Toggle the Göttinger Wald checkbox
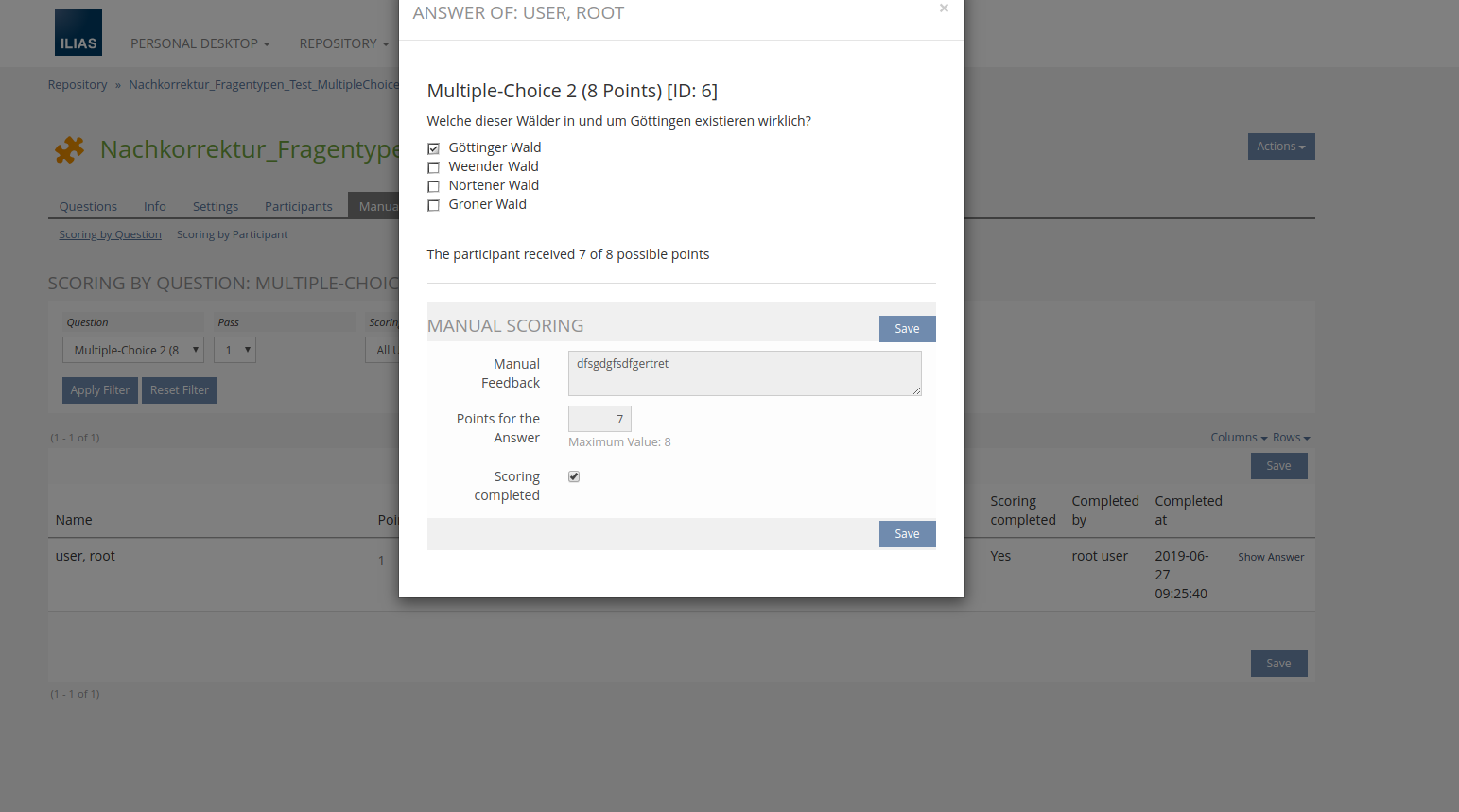This screenshot has width=1459, height=812. click(434, 148)
